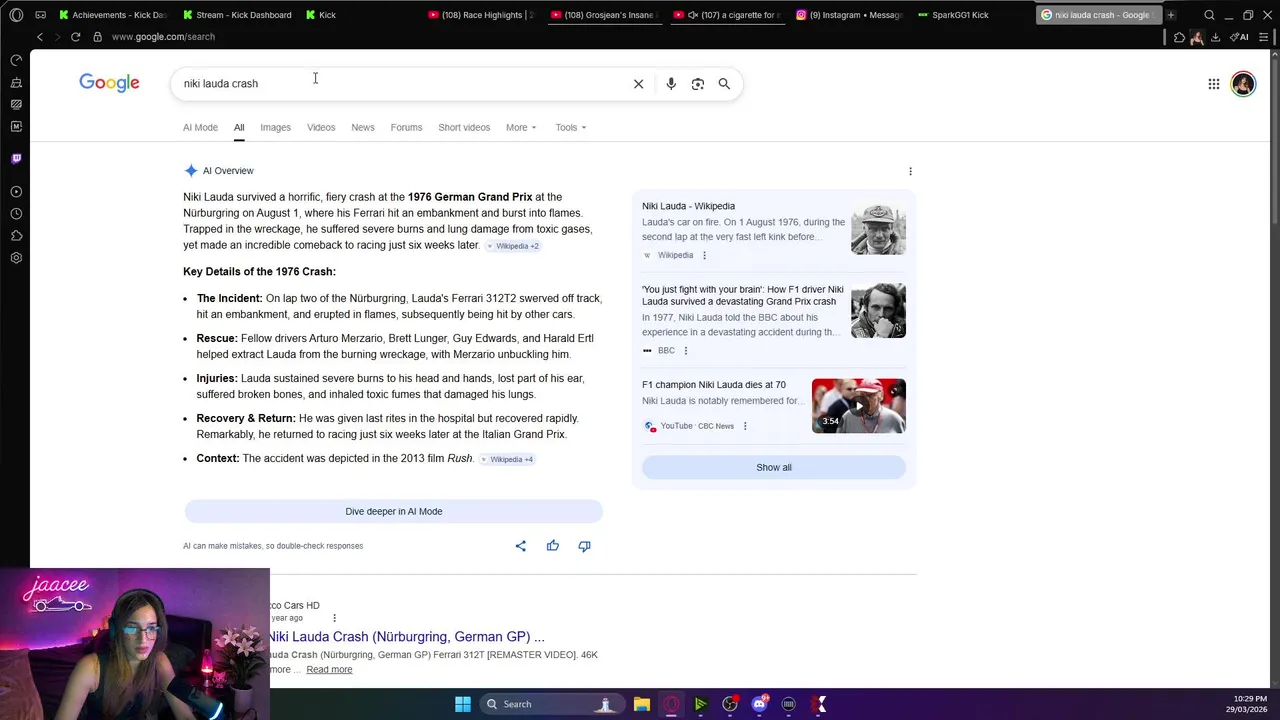This screenshot has width=1280, height=720.
Task: Switch to AI Mode tab
Action: (x=200, y=127)
